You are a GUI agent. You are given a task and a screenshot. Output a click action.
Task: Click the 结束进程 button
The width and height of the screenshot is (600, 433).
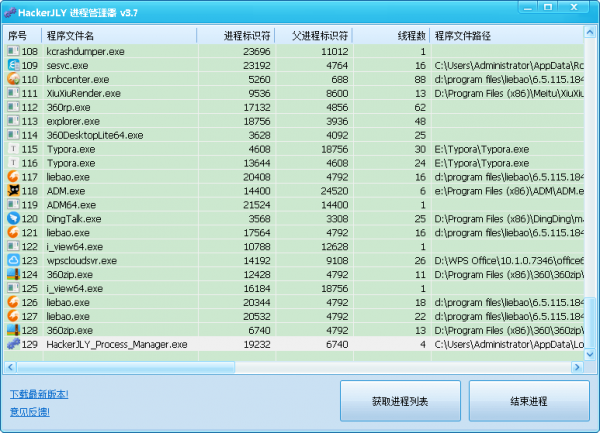pyautogui.click(x=529, y=401)
